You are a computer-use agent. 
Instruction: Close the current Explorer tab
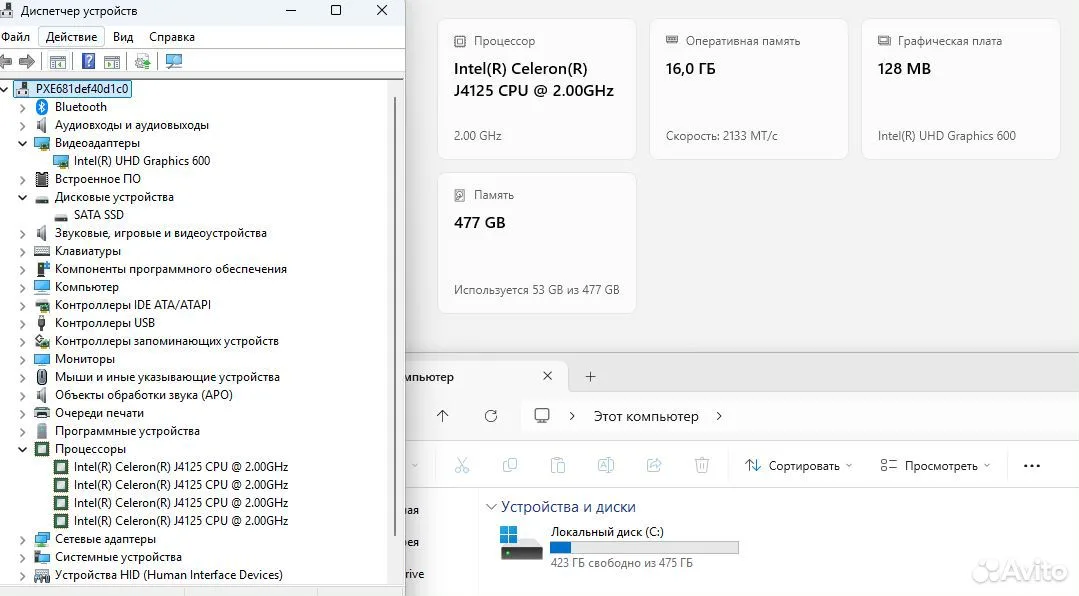pyautogui.click(x=547, y=376)
